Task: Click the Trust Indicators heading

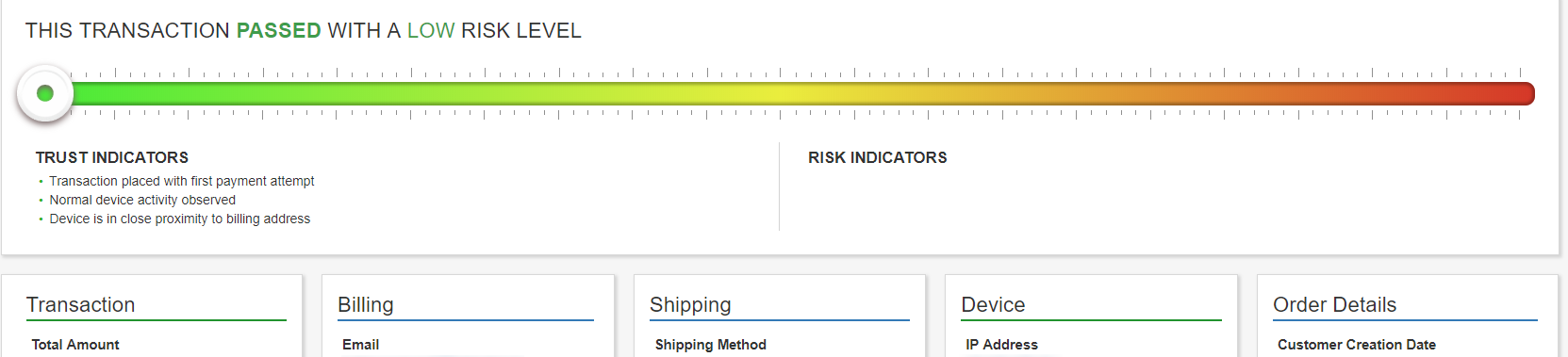Action: pyautogui.click(x=112, y=157)
